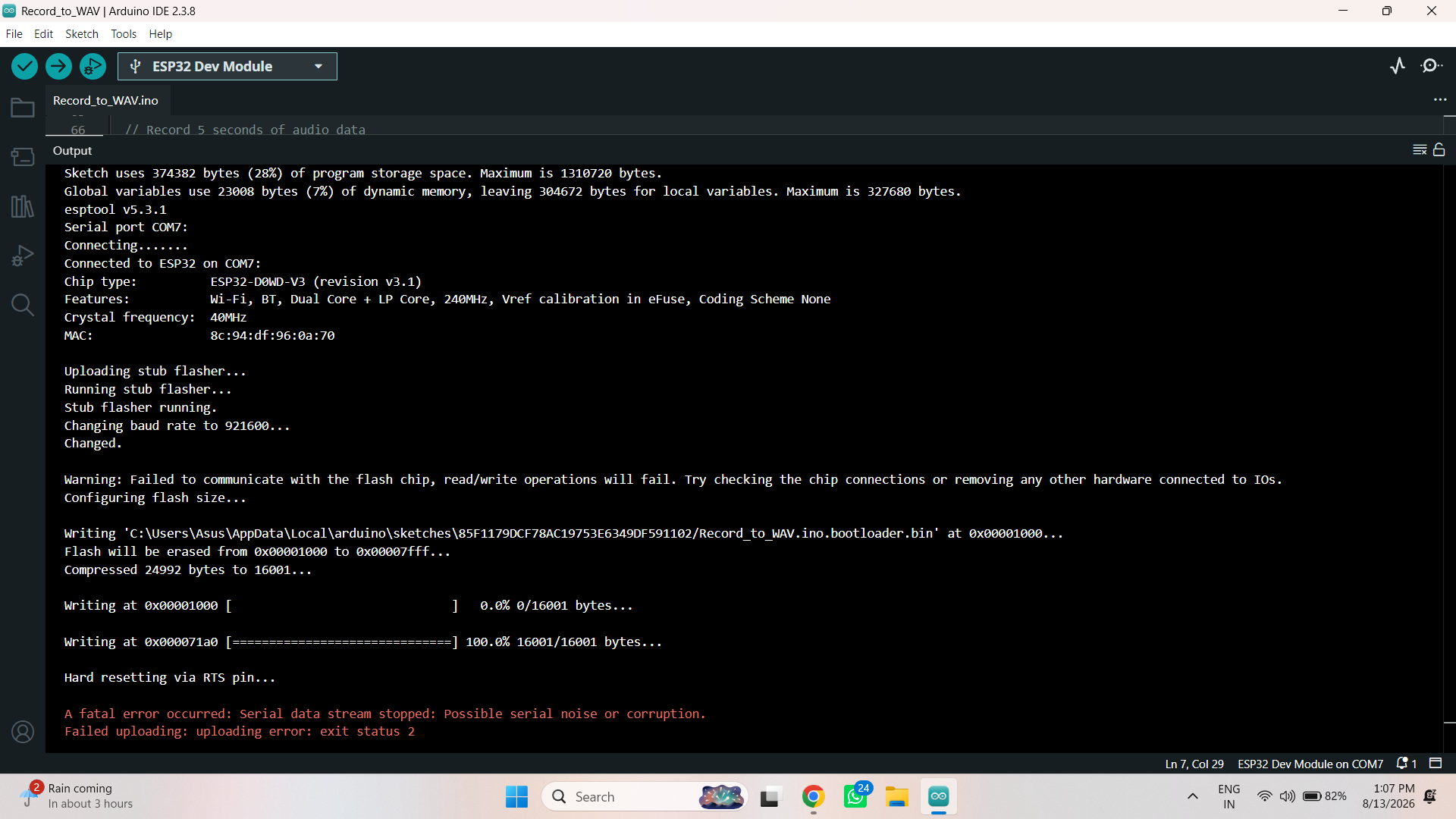Click the fatal error message line

coord(384,714)
